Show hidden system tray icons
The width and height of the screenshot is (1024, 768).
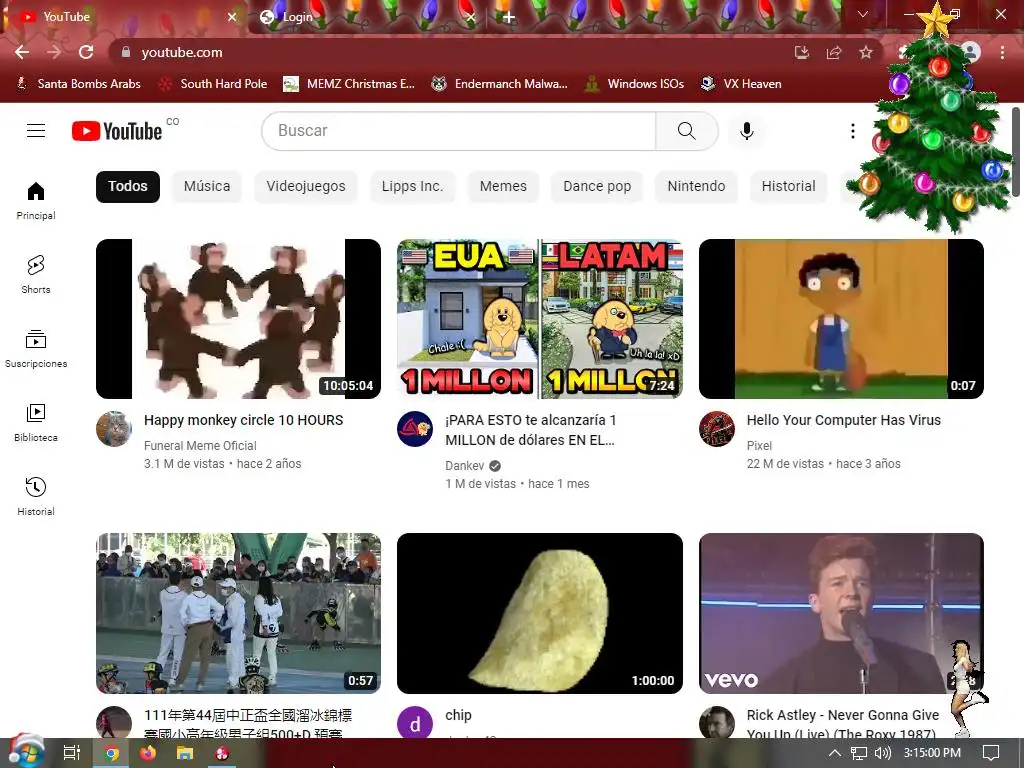835,753
